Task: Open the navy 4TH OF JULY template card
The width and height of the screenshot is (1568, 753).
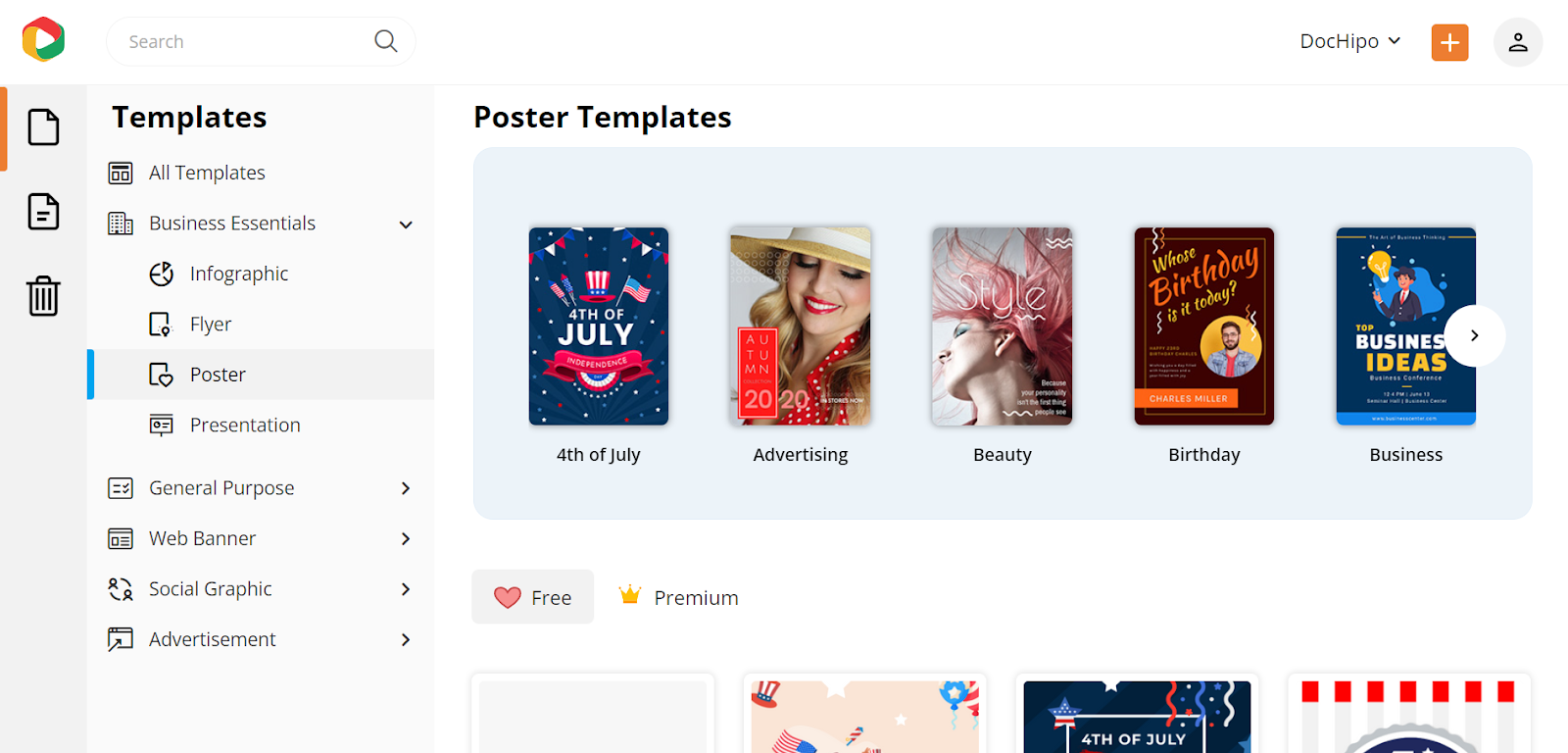Action: 1137,714
